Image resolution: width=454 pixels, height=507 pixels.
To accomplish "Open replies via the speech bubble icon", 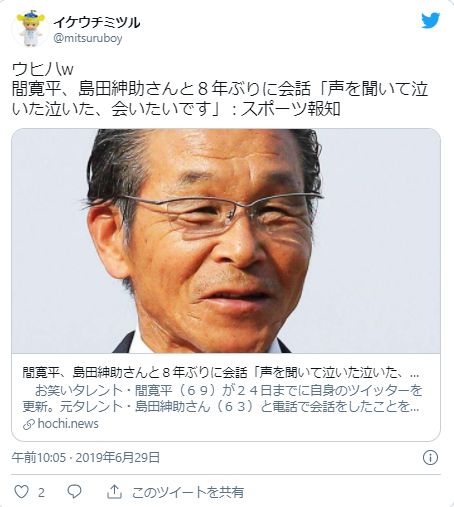I will coord(74,492).
